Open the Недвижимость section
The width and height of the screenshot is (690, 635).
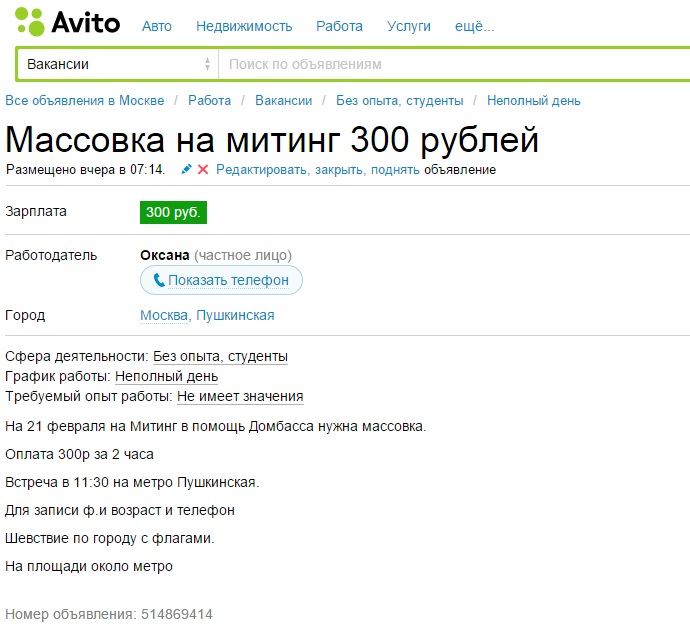[x=244, y=26]
